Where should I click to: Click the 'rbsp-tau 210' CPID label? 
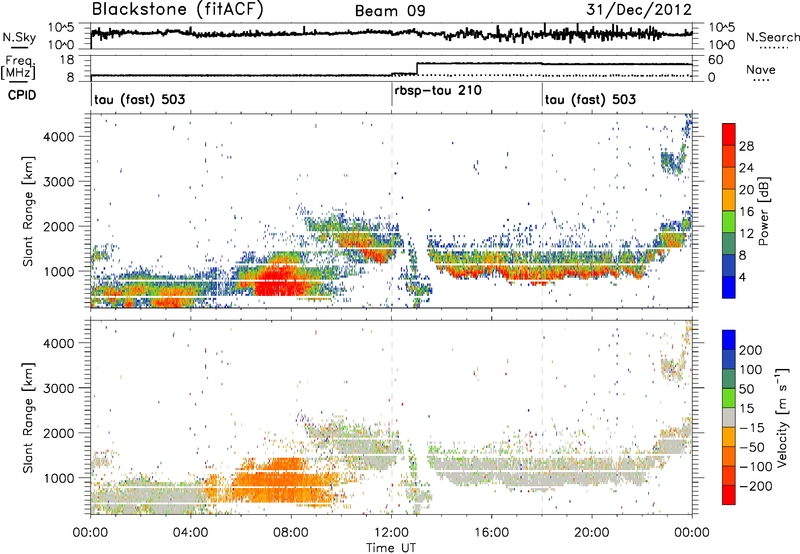438,90
